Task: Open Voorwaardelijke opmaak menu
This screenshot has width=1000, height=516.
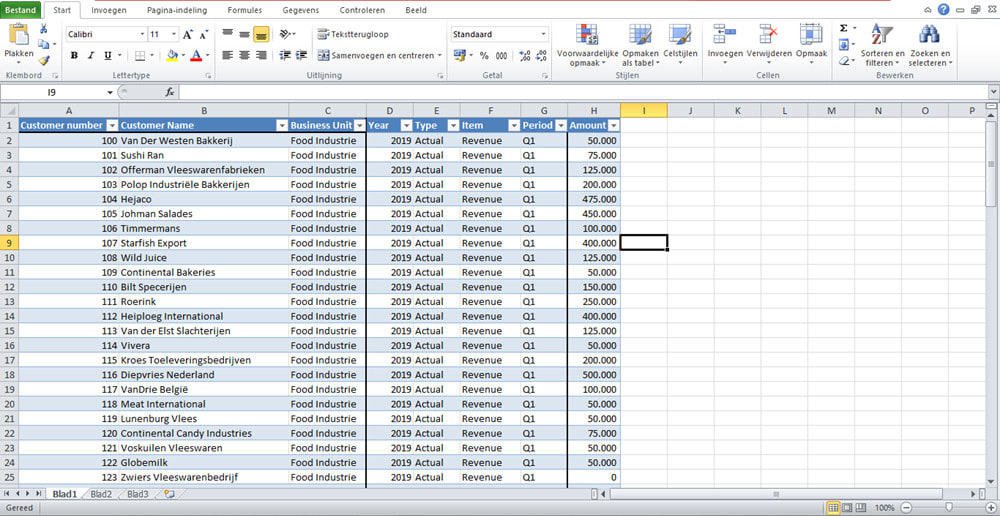Action: tap(587, 45)
